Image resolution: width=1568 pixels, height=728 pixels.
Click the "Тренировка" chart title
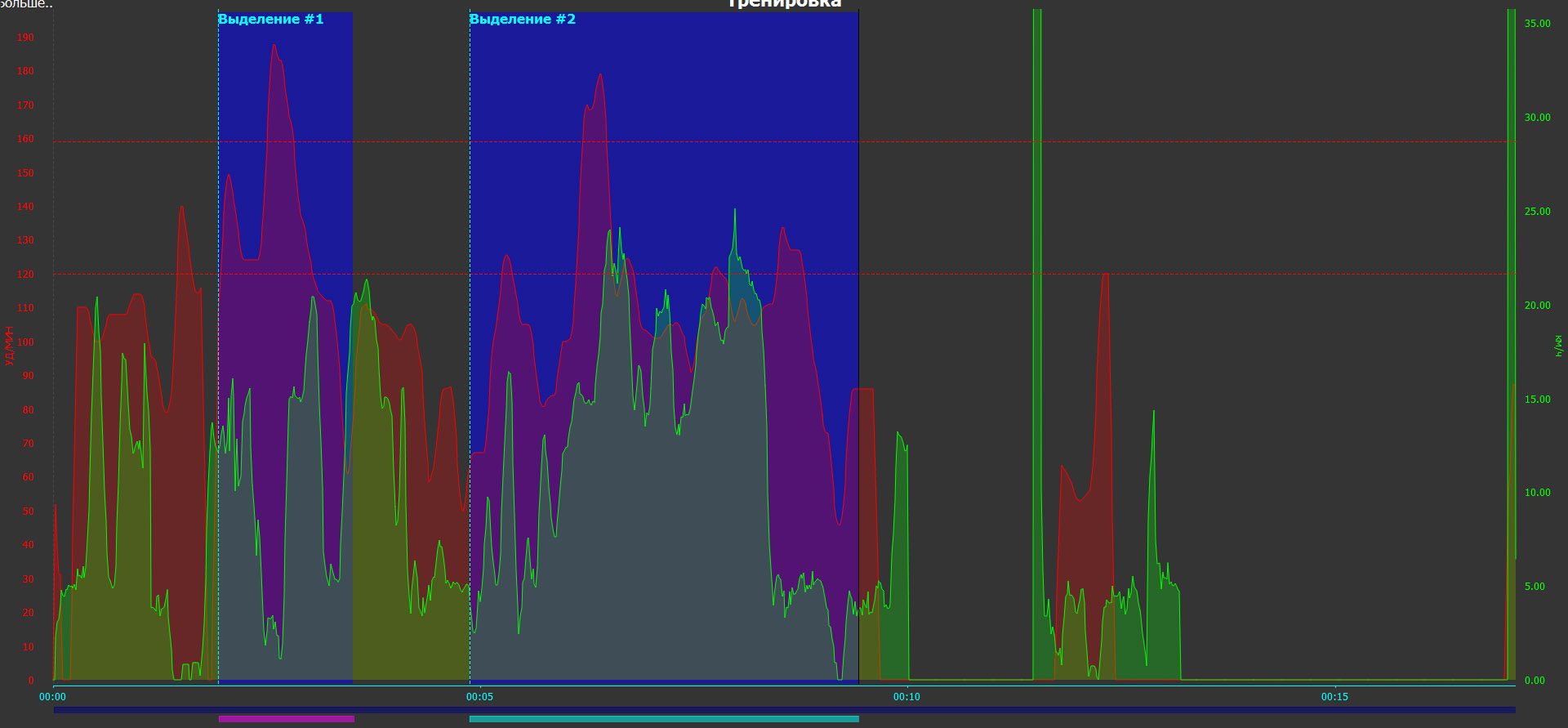click(x=783, y=4)
